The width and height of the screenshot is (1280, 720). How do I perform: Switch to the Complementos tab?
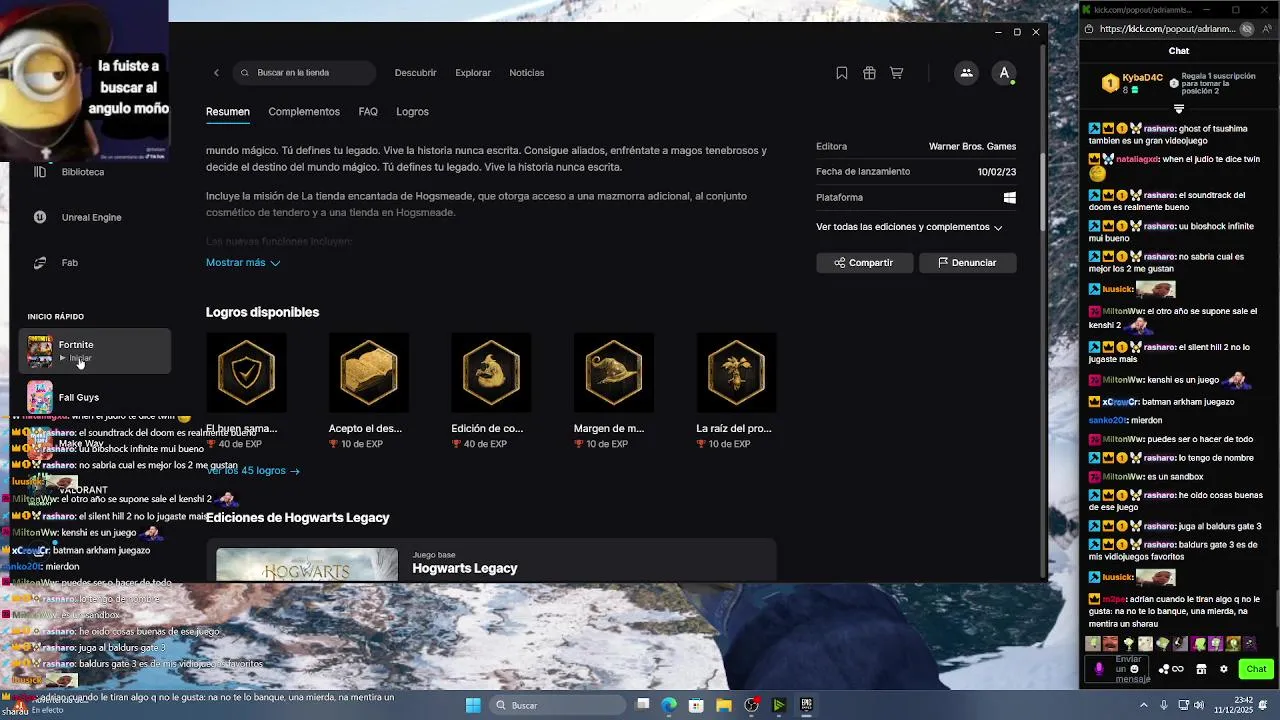point(304,112)
